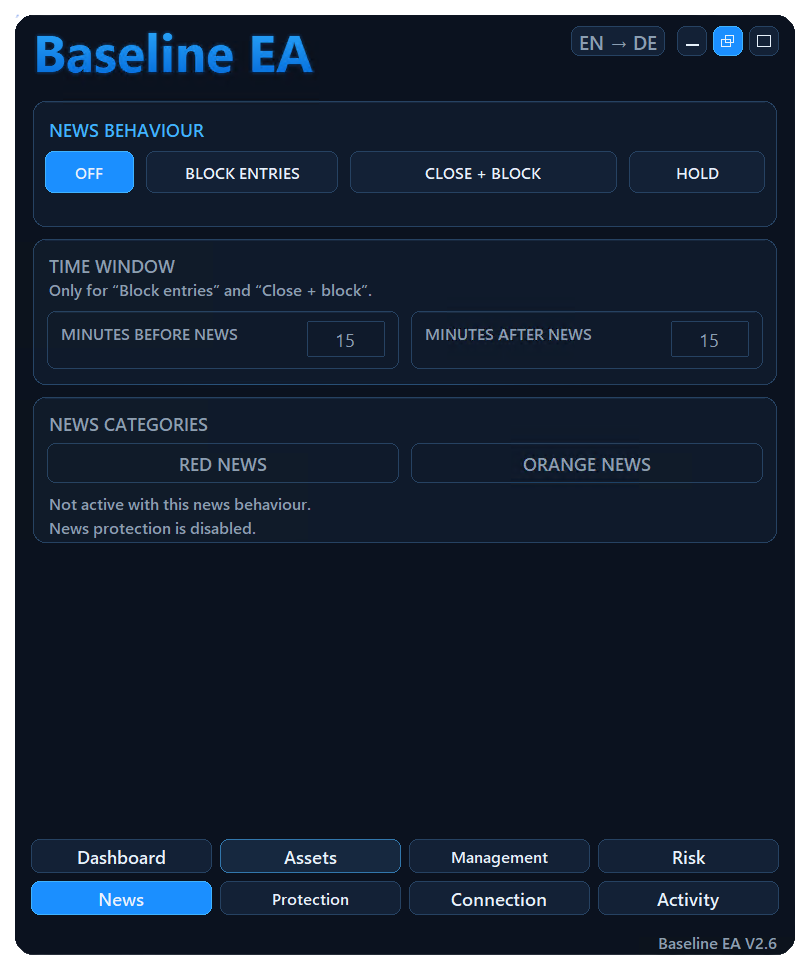Go to the Management tab
810x970 pixels.
(x=499, y=857)
